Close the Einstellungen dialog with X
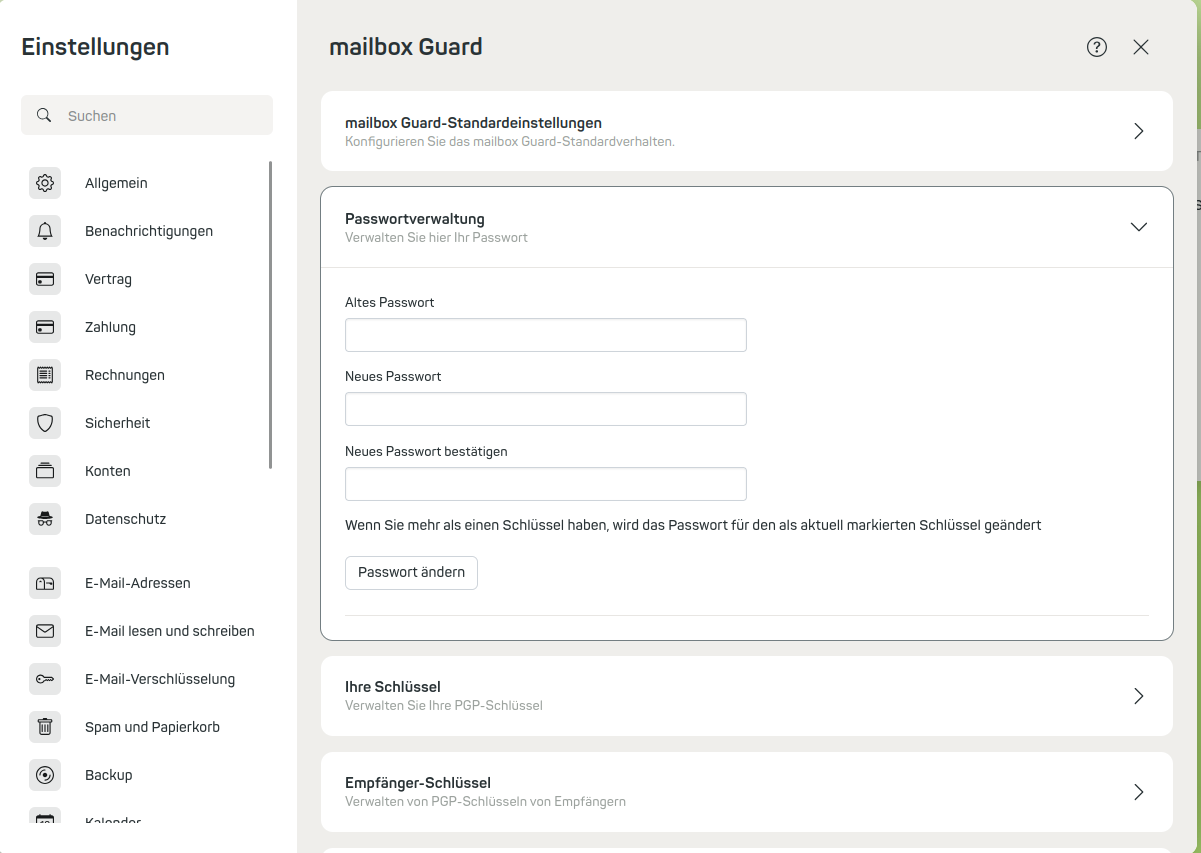The height and width of the screenshot is (853, 1201). tap(1141, 47)
